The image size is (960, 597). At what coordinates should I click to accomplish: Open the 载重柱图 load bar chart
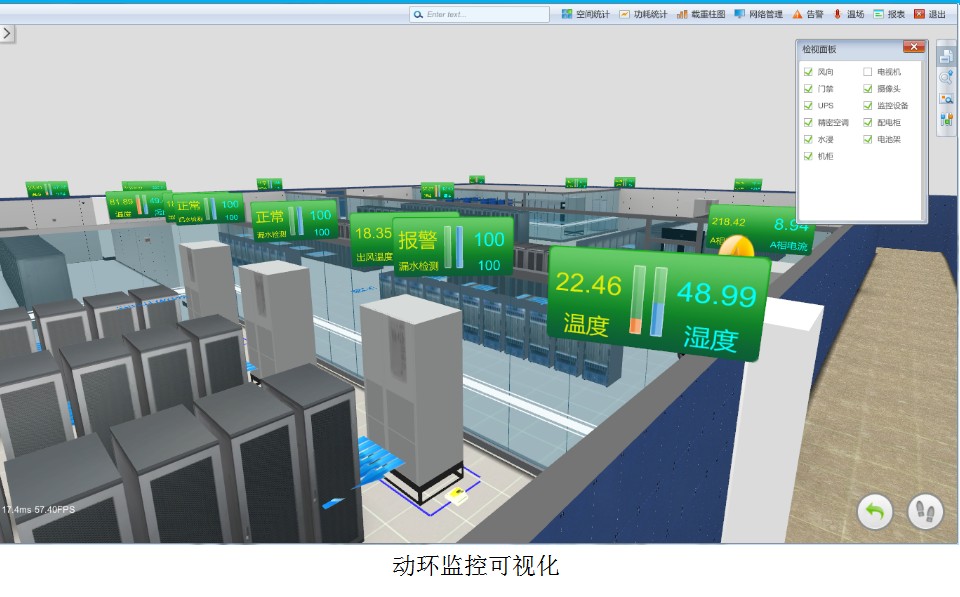[x=701, y=15]
